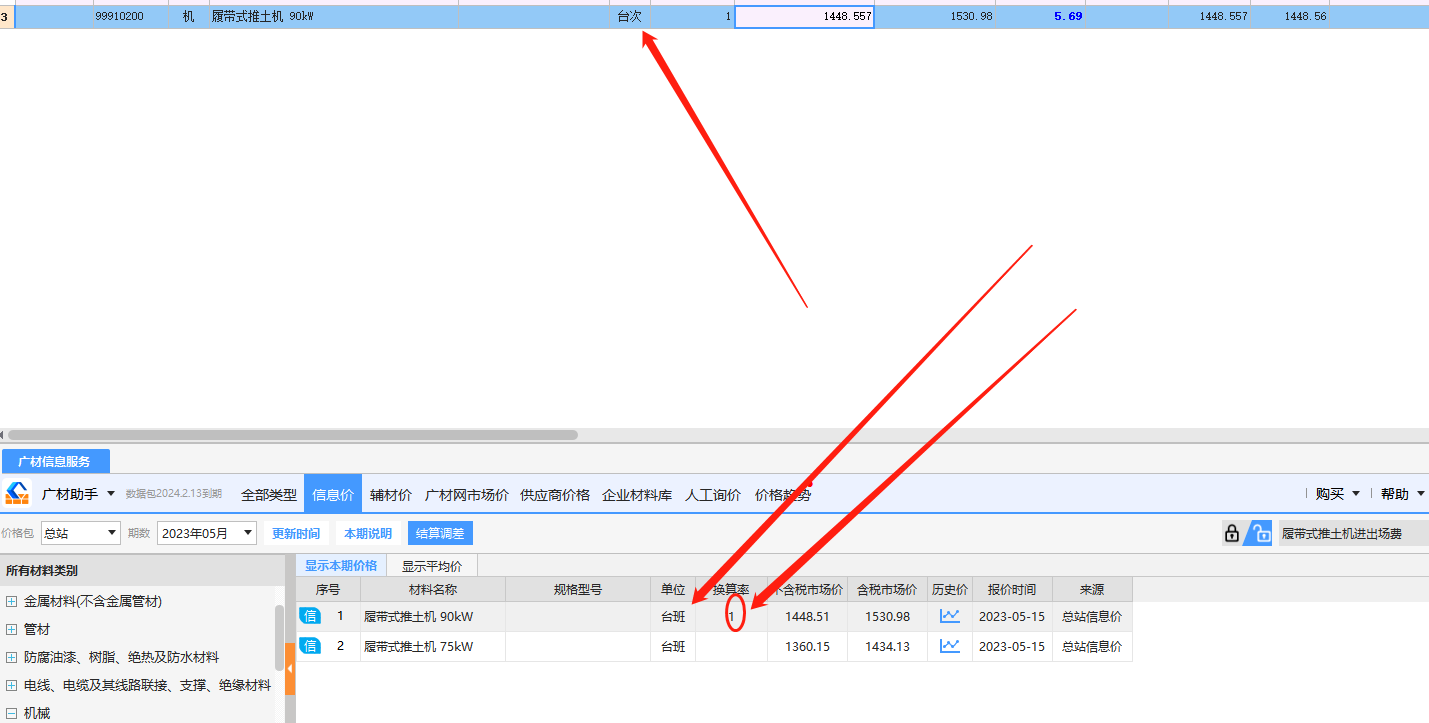Click the 1448.51 price cell
1429x723 pixels.
pyautogui.click(x=807, y=616)
